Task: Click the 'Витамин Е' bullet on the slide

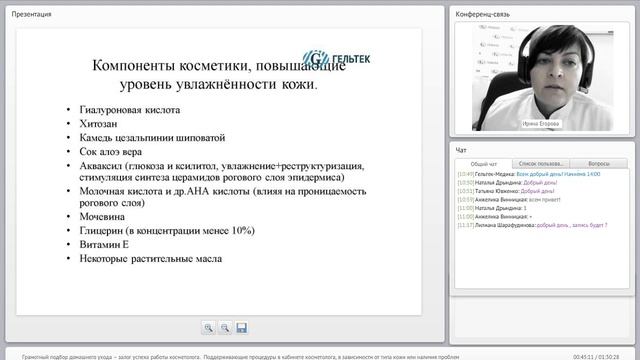Action: 104,244
